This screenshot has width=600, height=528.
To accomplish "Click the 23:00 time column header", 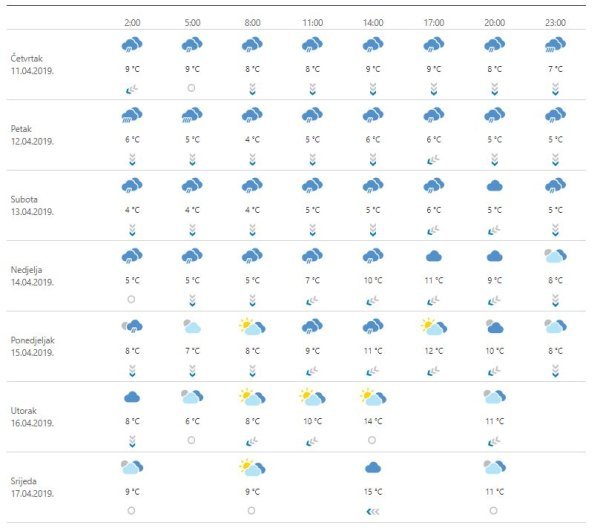I will point(555,21).
